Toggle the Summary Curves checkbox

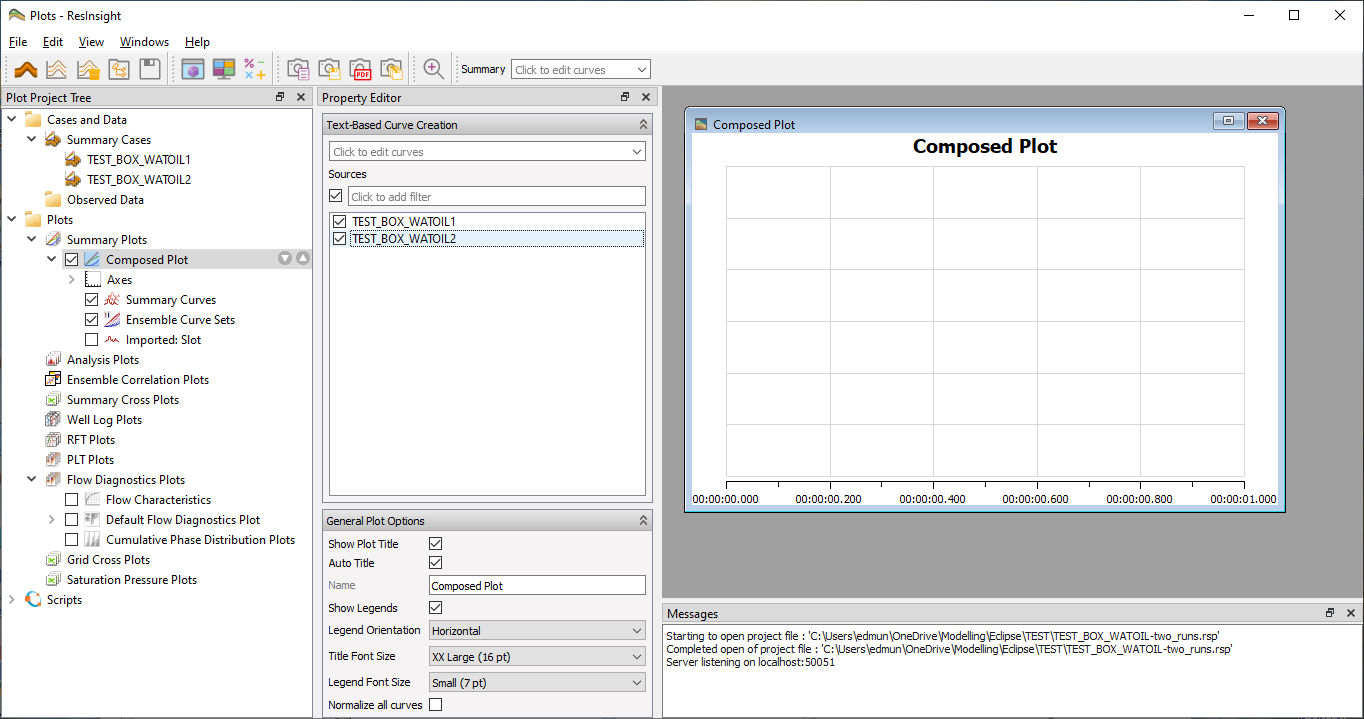pos(92,300)
